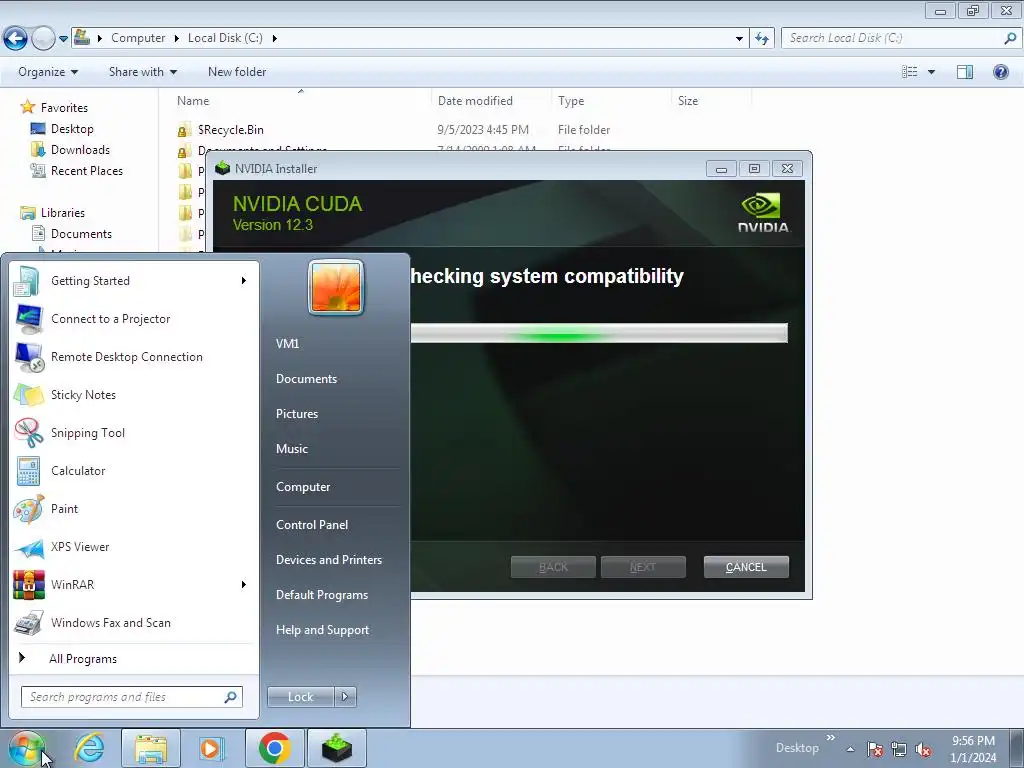This screenshot has width=1024, height=768.
Task: Click the Change your view icon
Action: pyautogui.click(x=910, y=72)
